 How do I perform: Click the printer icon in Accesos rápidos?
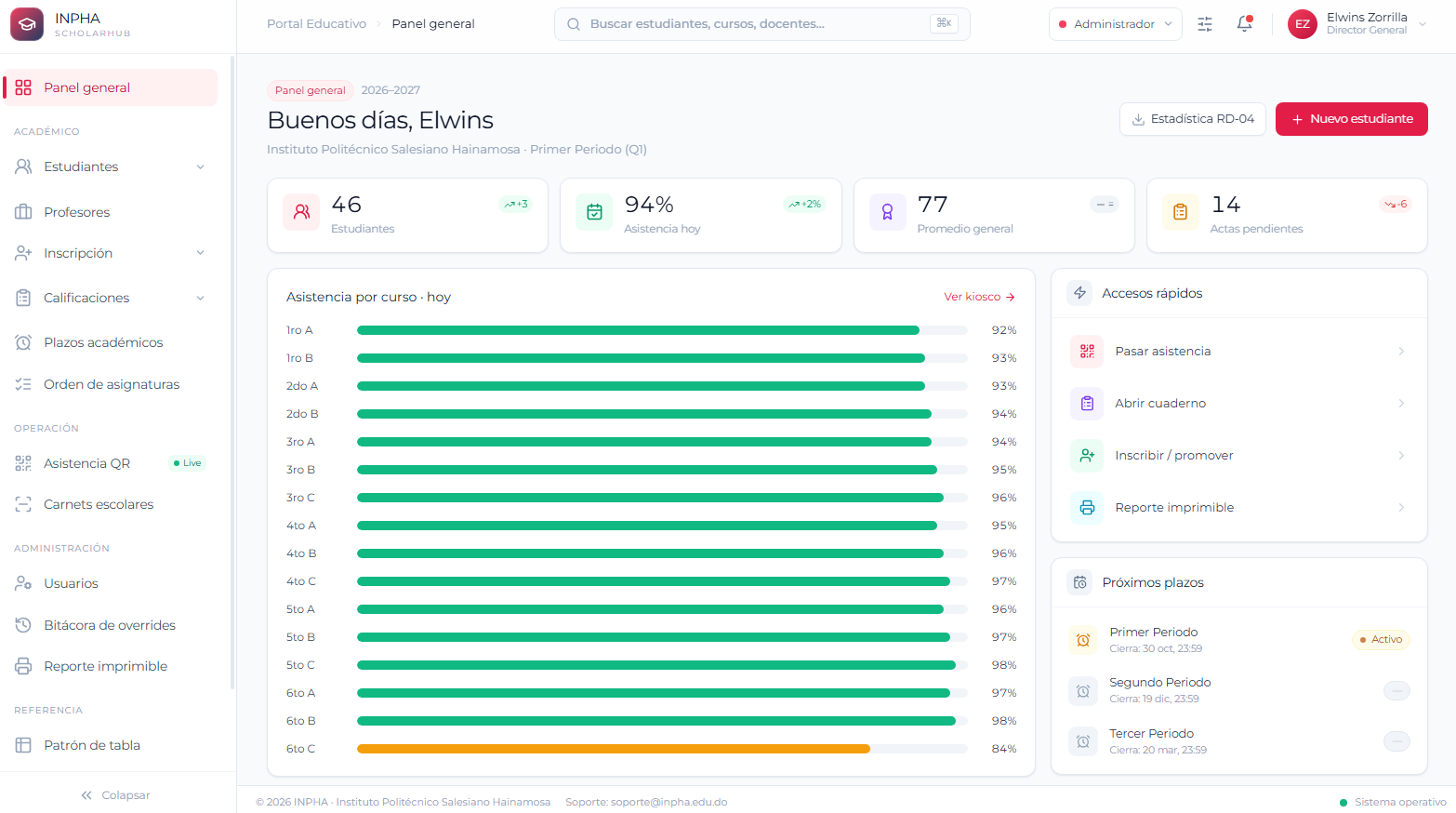coord(1087,508)
